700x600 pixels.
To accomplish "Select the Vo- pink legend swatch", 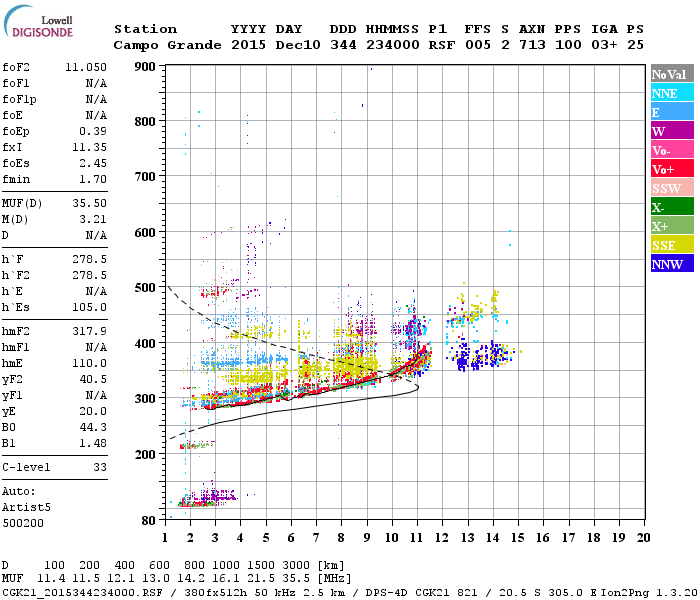I will [x=672, y=150].
